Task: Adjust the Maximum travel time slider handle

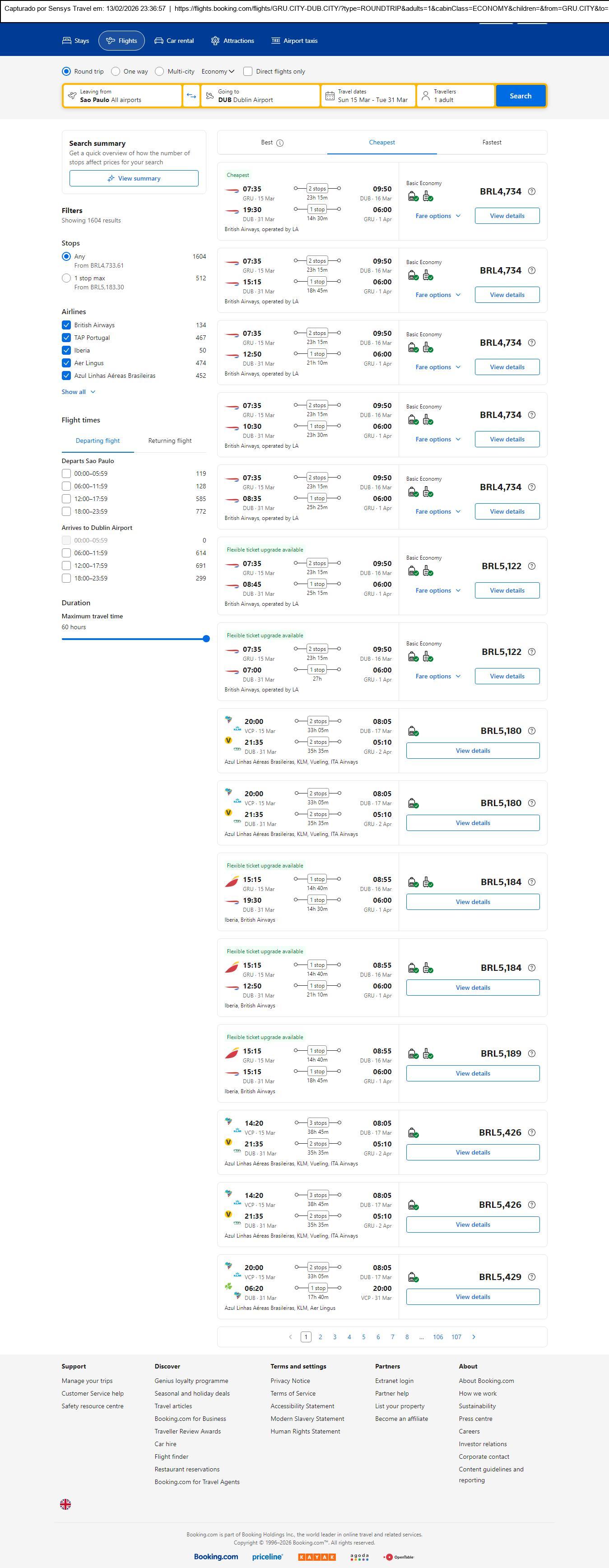Action: tap(206, 639)
